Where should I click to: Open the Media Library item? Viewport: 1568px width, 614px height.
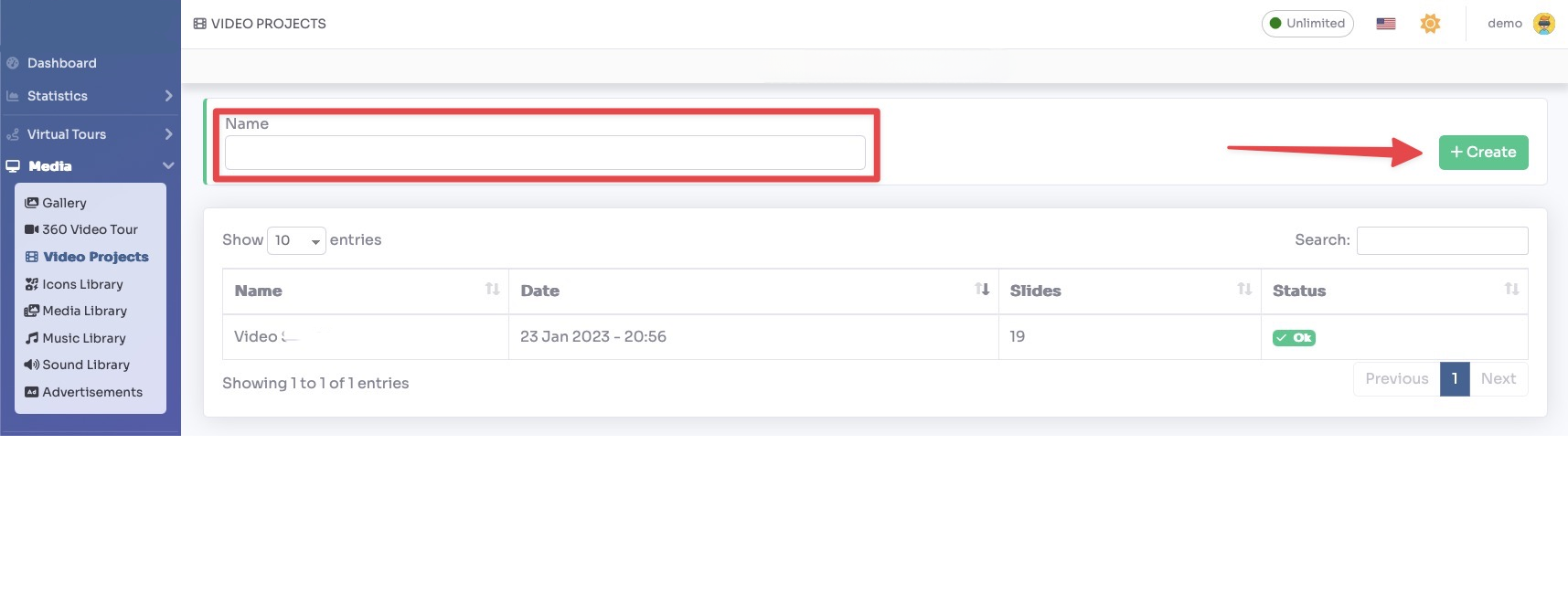(x=84, y=311)
